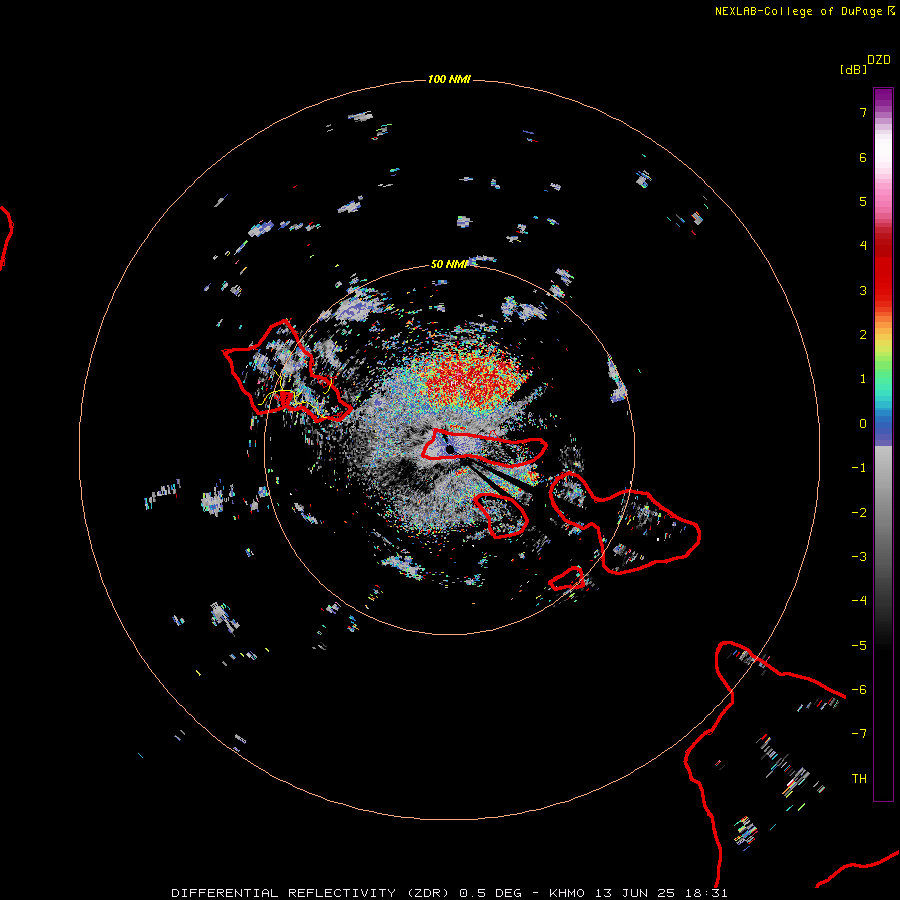This screenshot has width=900, height=900.
Task: Click the 6 tick label on scale
Action: 863,157
